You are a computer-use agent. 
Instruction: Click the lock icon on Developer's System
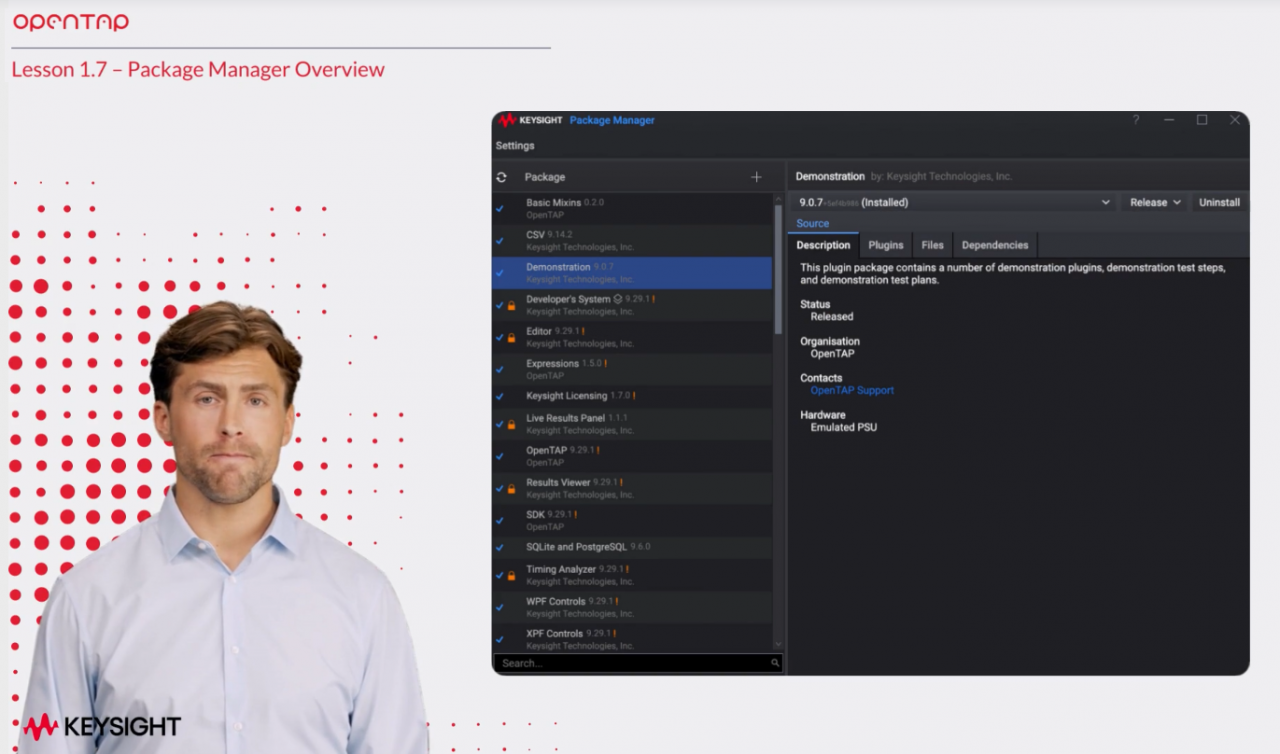(x=511, y=305)
